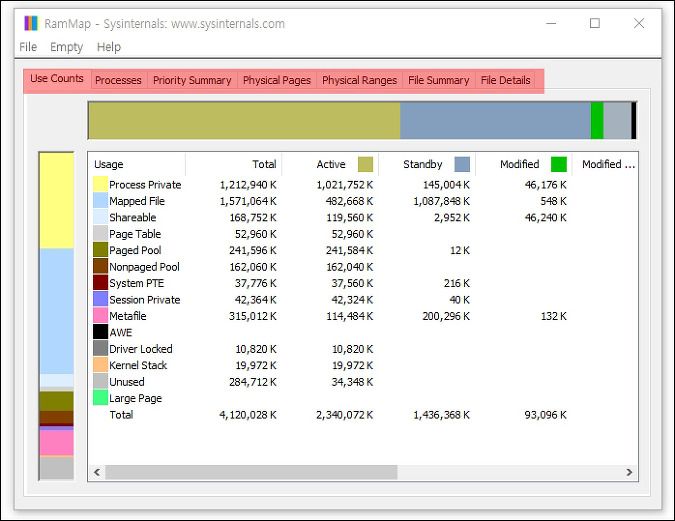This screenshot has height=521, width=675.
Task: Click the purple Session Private swatch
Action: 100,299
